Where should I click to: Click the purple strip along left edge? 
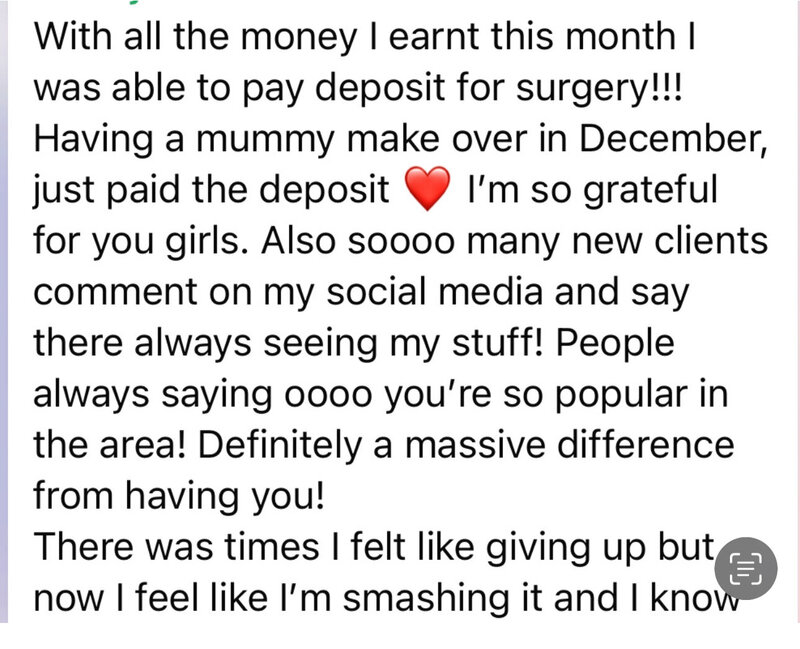coord(4,311)
